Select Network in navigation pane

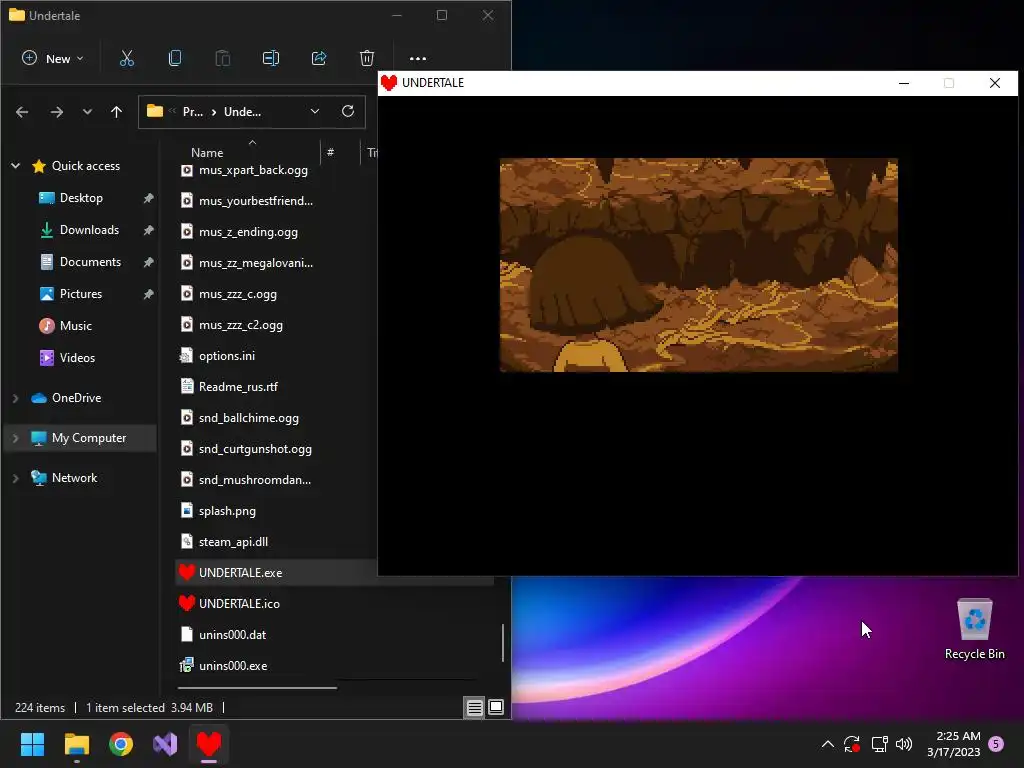pyautogui.click(x=74, y=478)
